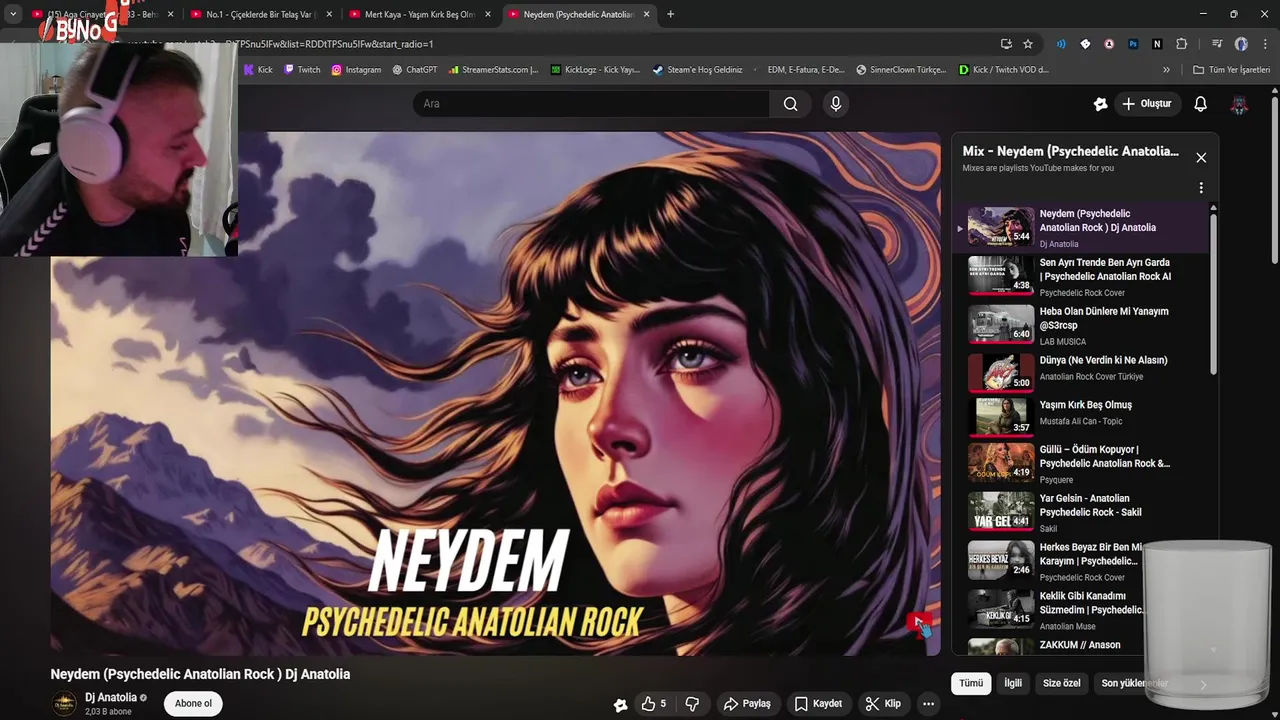Screen dimensions: 1280x720
Task: Open the YouTube notifications bell
Action: click(1201, 104)
